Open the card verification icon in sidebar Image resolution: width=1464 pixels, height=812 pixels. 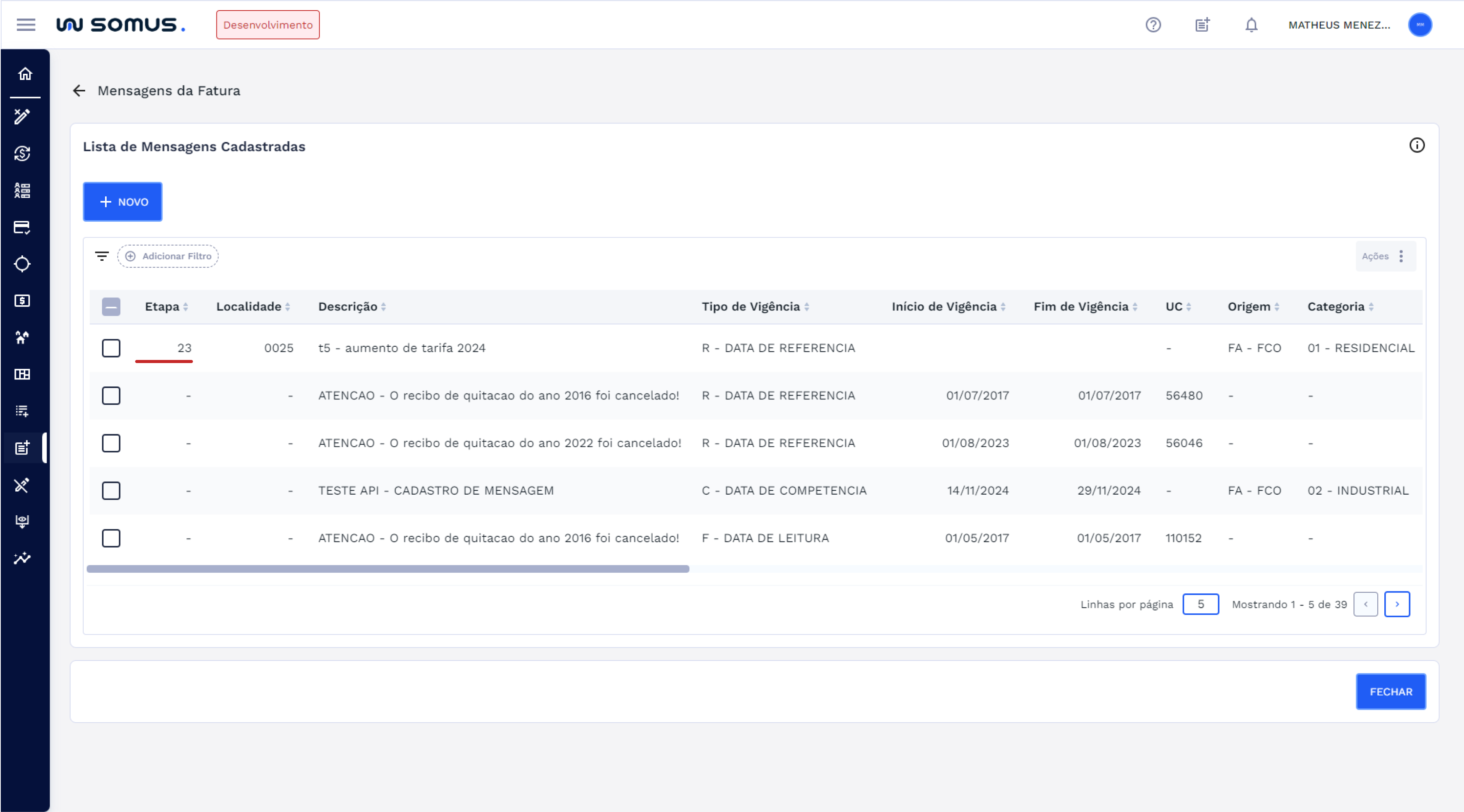22,228
